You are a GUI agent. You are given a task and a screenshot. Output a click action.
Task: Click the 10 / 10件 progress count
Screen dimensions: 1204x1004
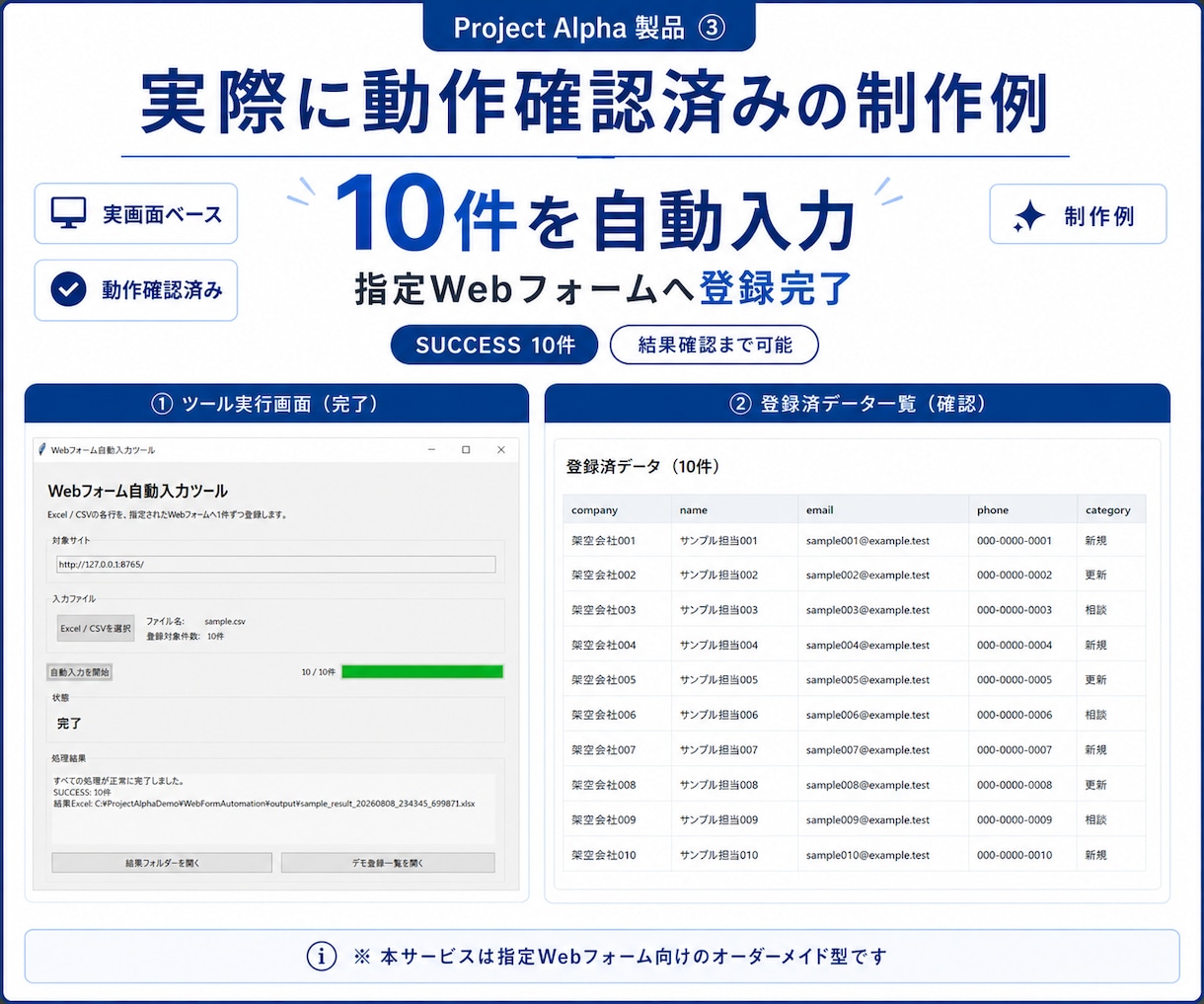[318, 672]
